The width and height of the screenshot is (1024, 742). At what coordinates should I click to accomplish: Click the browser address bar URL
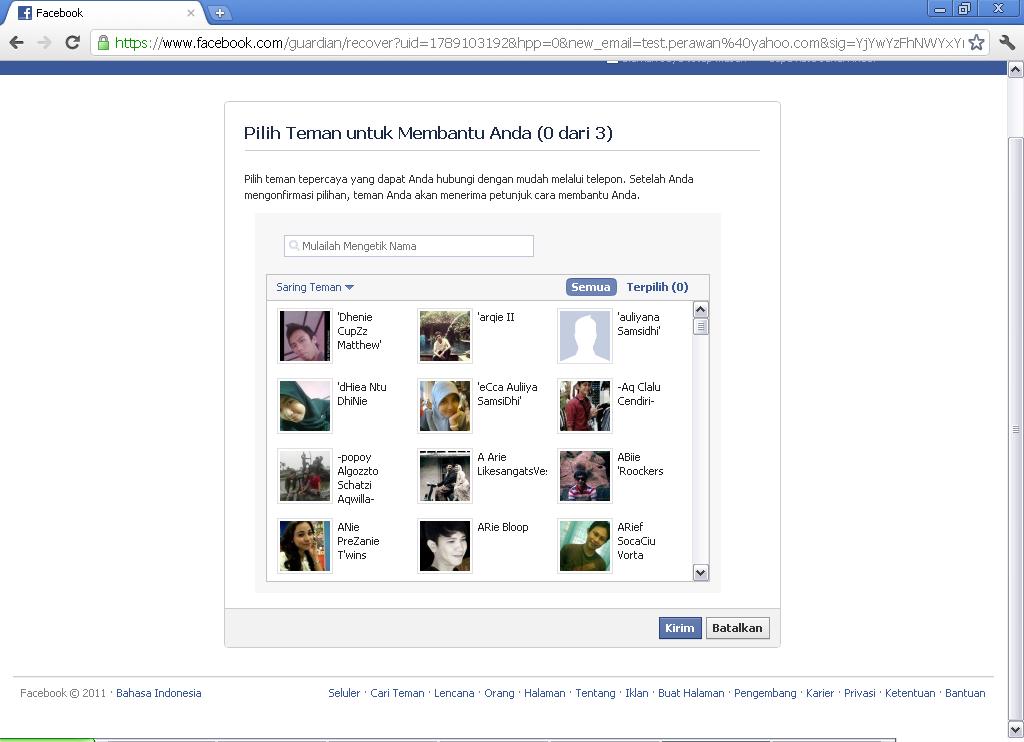click(x=539, y=43)
